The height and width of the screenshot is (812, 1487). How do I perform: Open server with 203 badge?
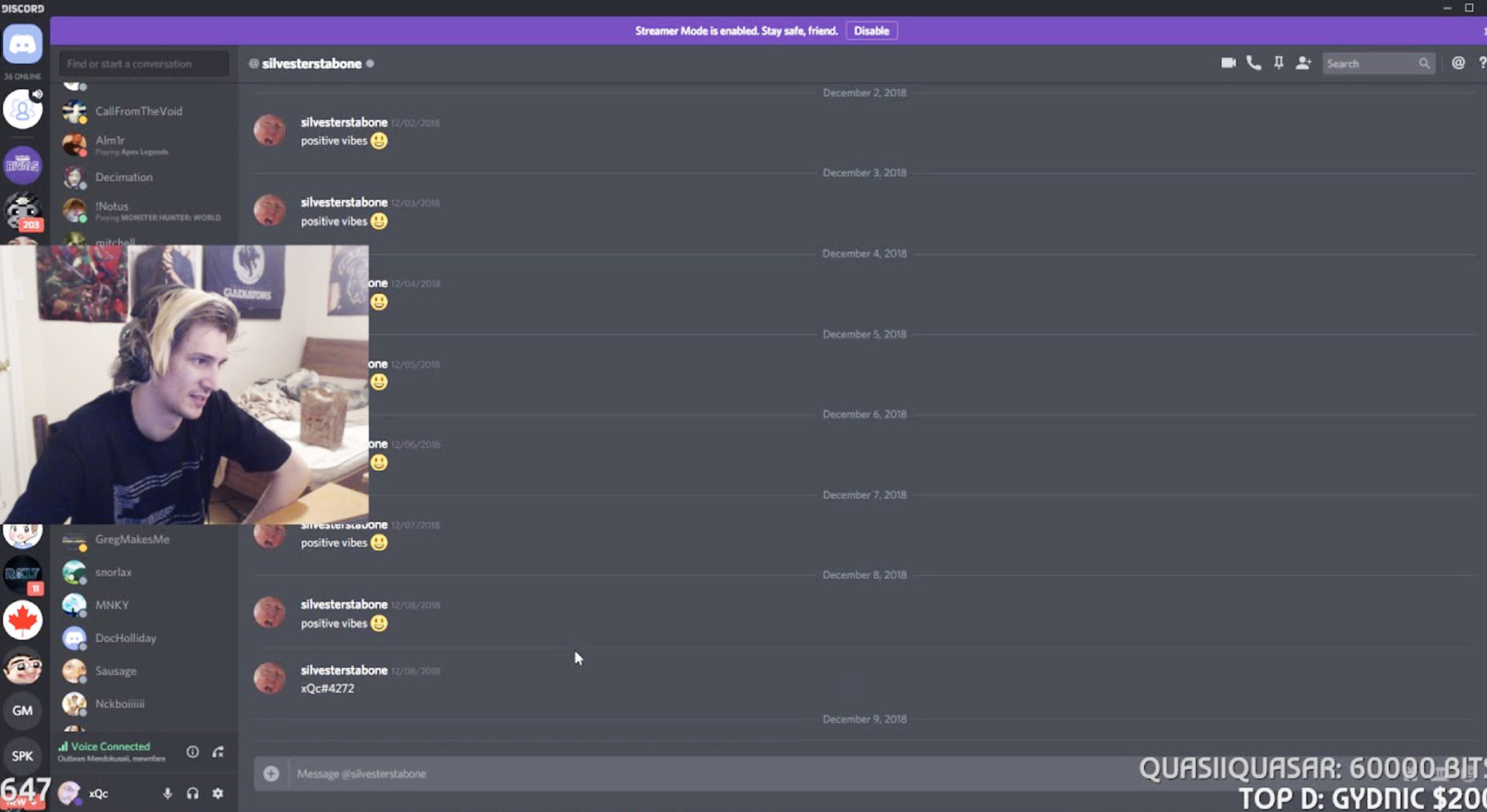tap(22, 211)
